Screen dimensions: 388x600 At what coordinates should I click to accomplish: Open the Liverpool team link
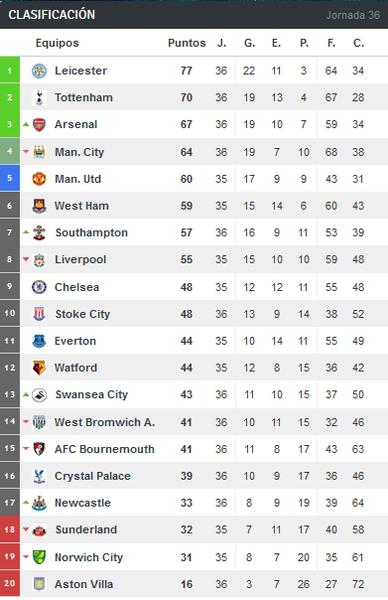pos(80,259)
